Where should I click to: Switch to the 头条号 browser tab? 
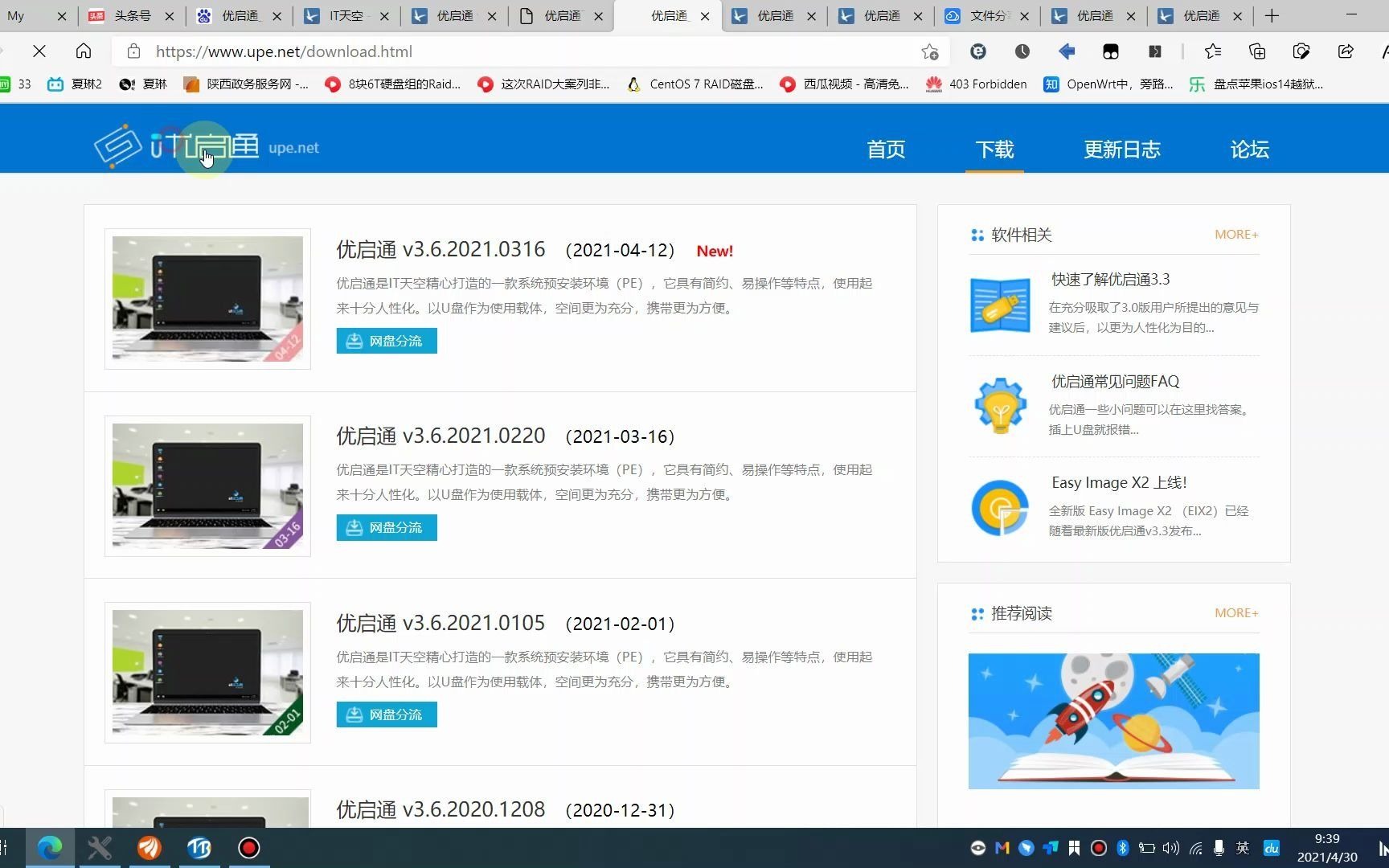133,16
